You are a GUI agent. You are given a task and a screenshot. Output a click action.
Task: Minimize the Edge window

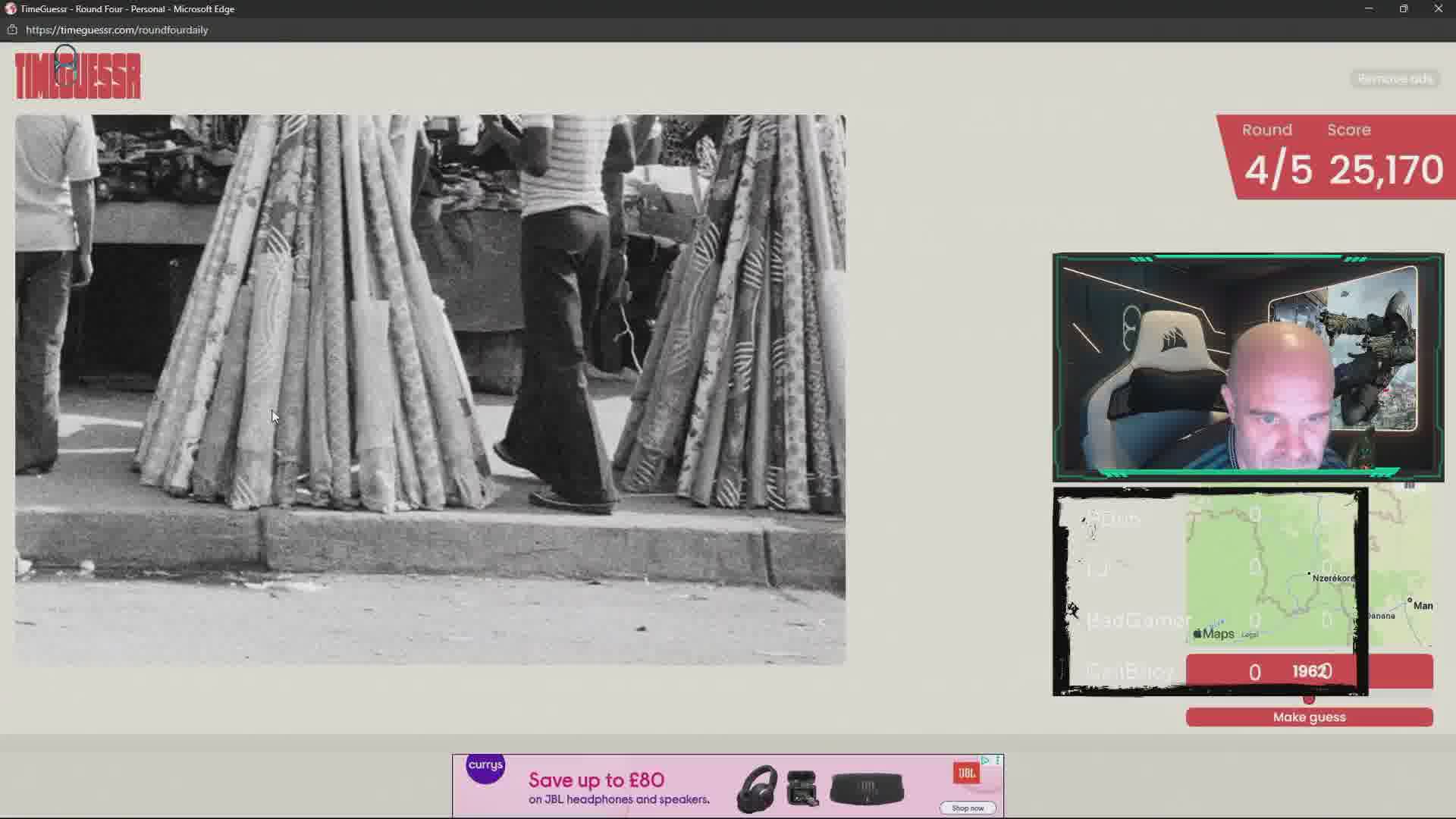click(x=1369, y=9)
